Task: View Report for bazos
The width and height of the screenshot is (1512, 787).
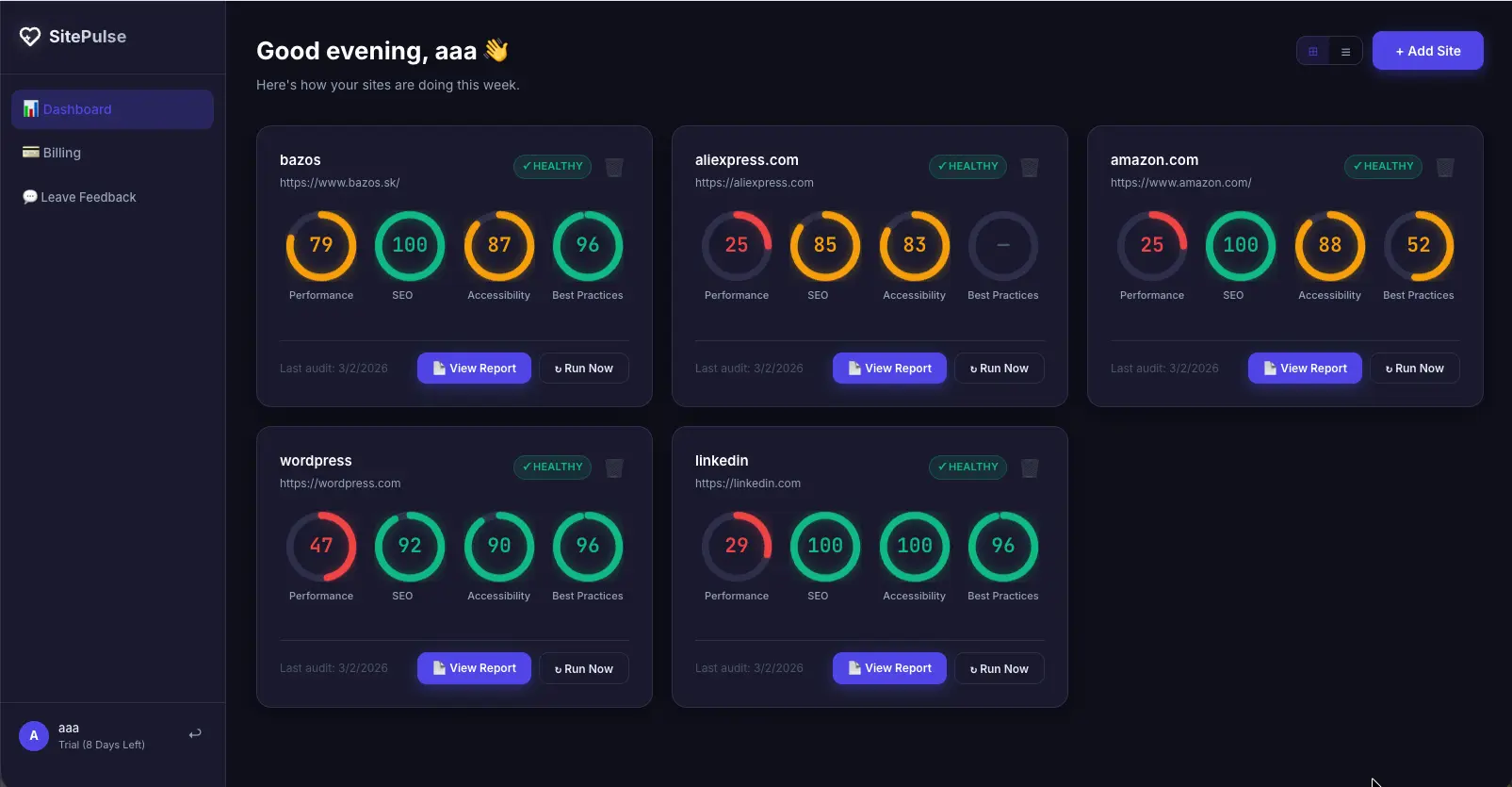Action: coord(474,369)
